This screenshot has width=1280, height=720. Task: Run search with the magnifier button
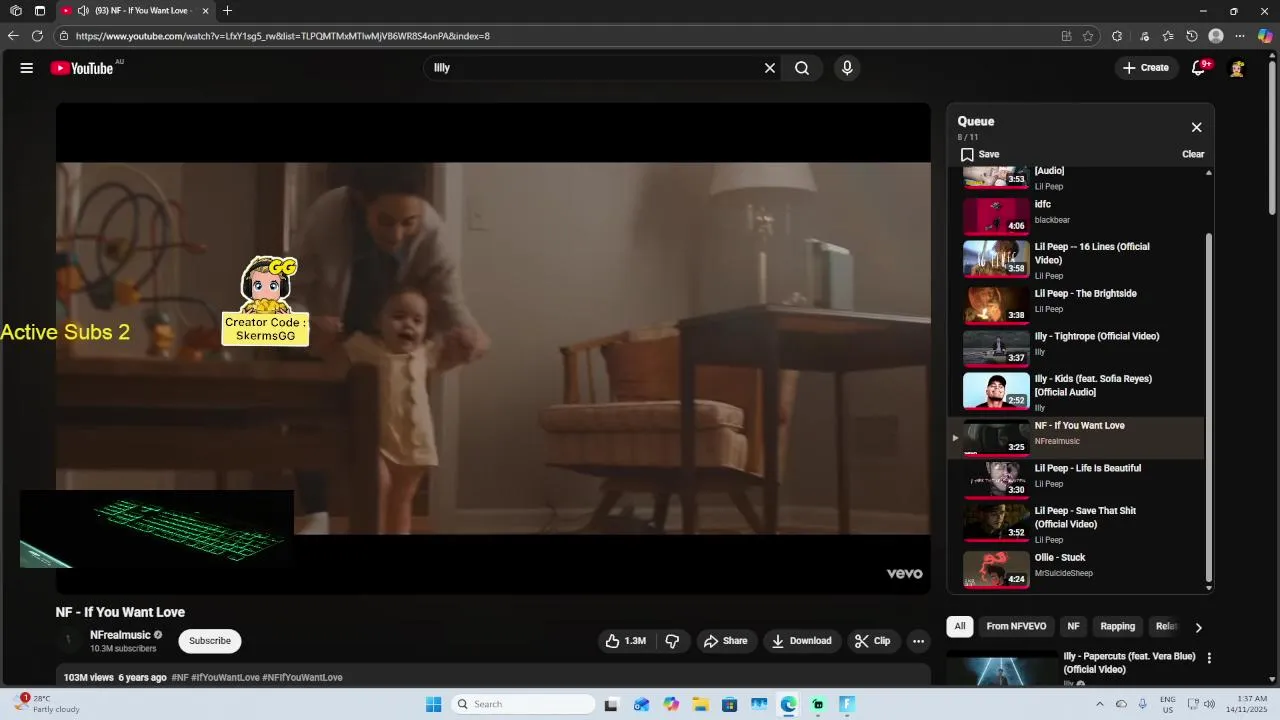802,68
